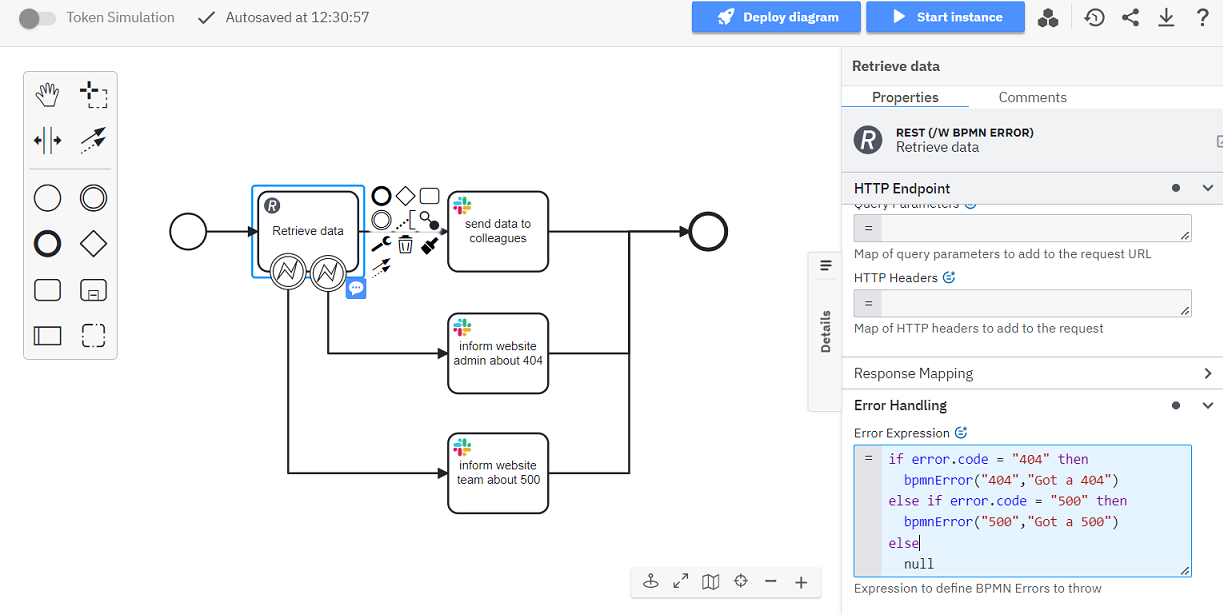Expand the Response Mapping section
The image size is (1223, 615).
(1207, 373)
